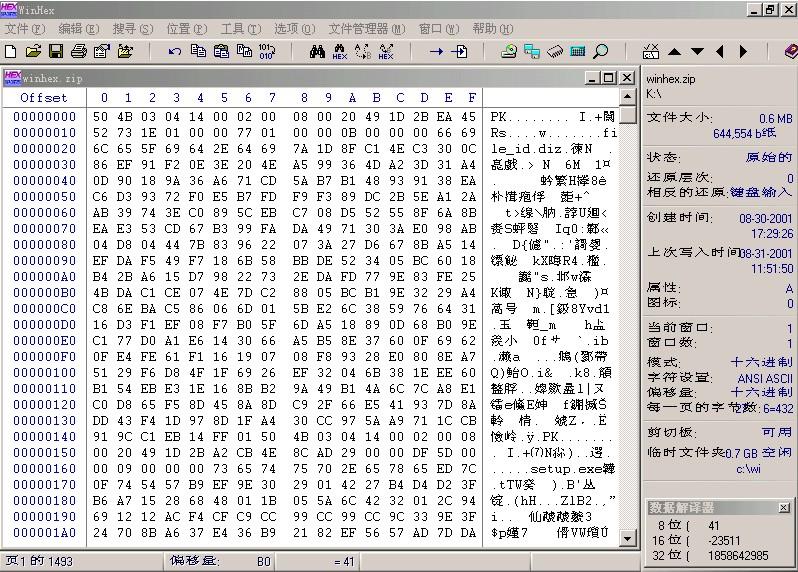This screenshot has width=798, height=572.
Task: Open the 选项(O) menu
Action: point(295,28)
